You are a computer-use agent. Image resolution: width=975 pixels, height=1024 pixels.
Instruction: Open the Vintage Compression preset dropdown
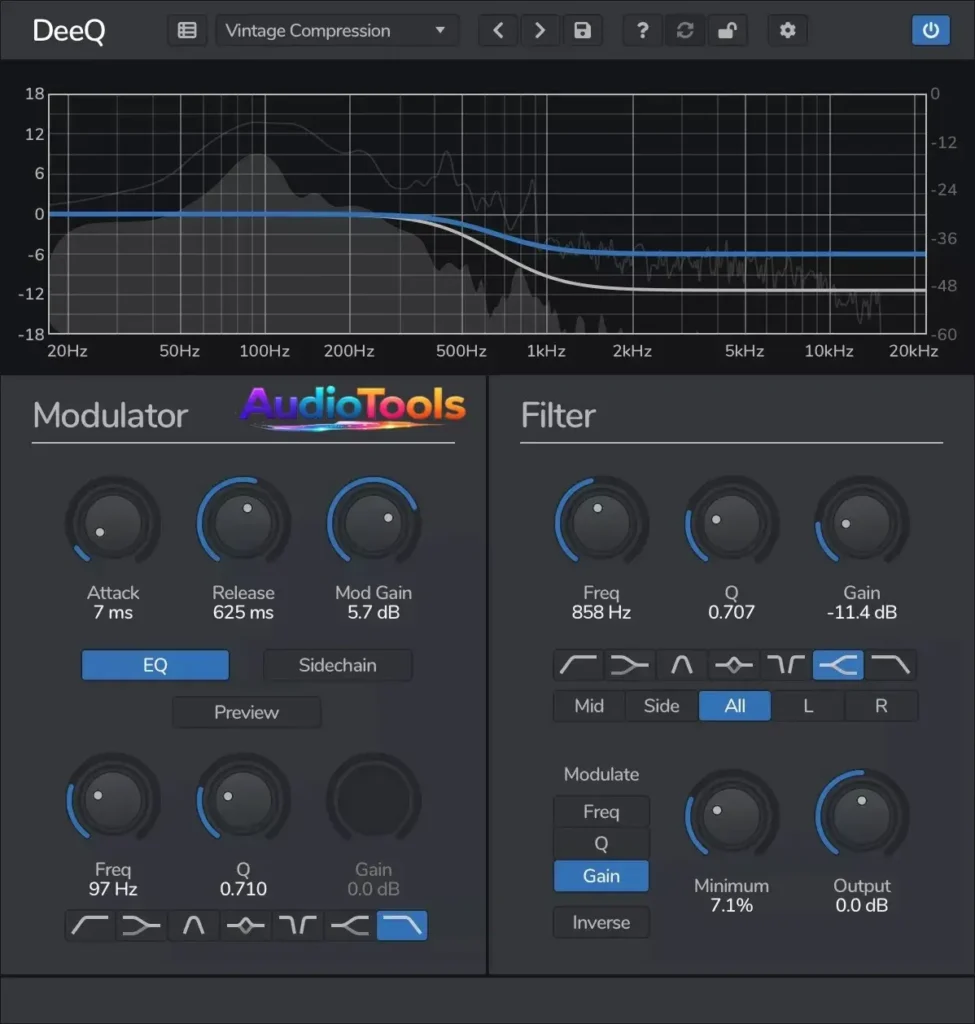[337, 30]
